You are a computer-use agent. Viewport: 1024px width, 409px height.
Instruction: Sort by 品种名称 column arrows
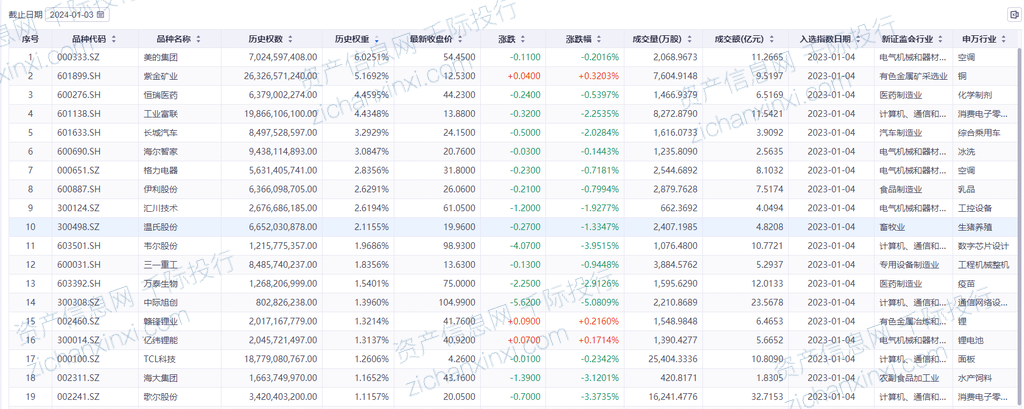199,39
